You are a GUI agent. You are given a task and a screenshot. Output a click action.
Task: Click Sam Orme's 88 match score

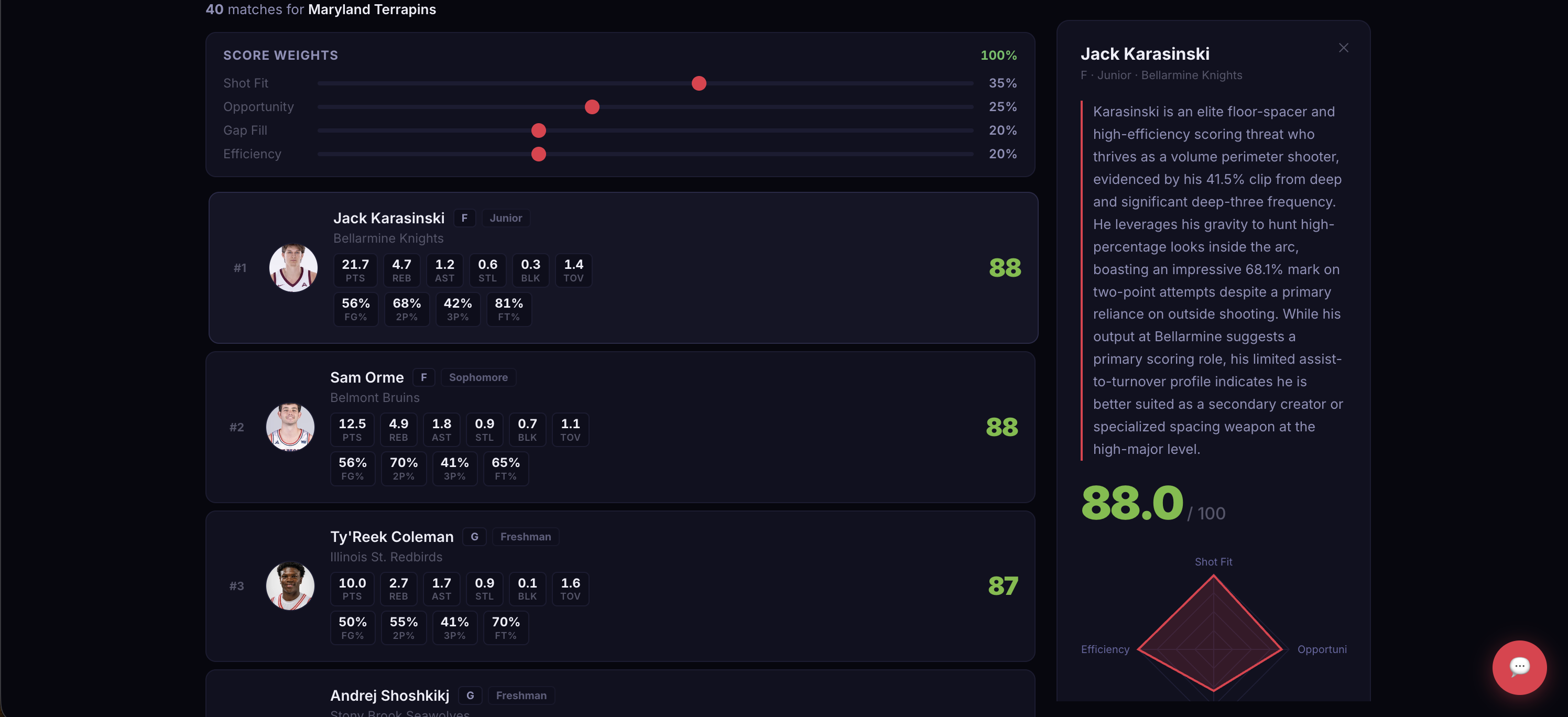(x=1001, y=427)
